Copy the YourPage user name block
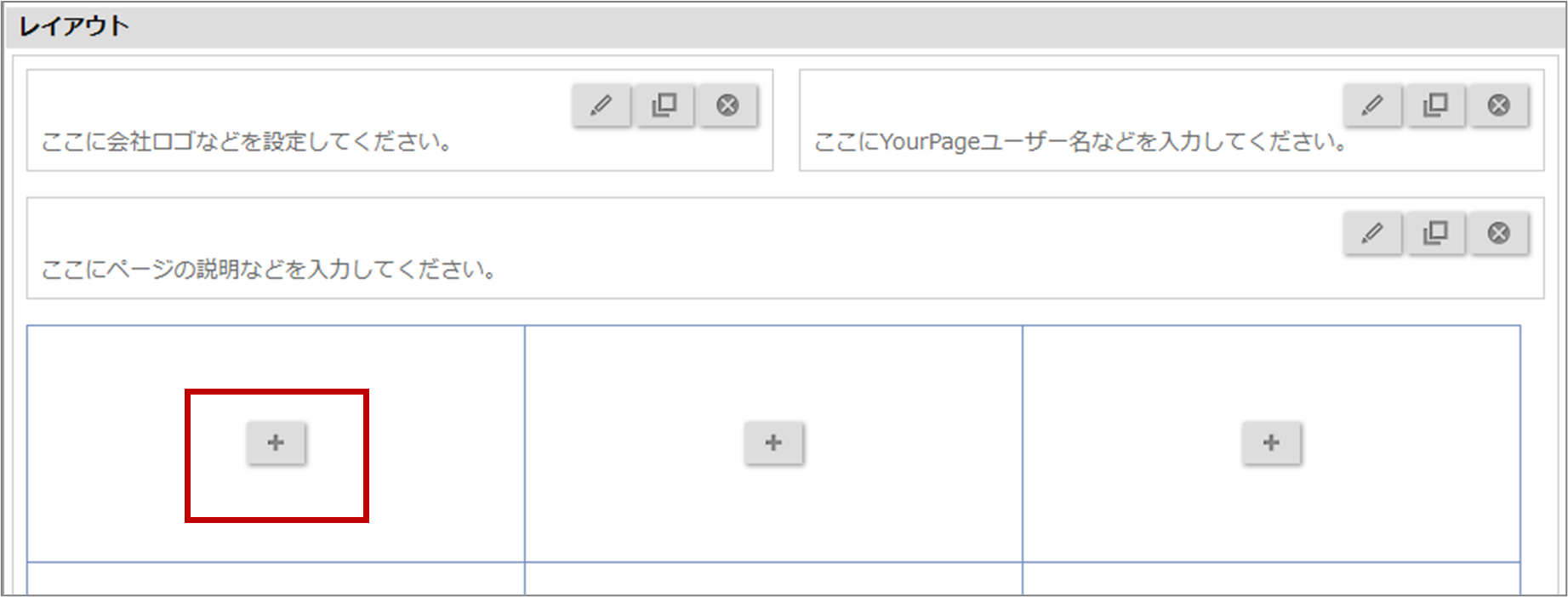The height and width of the screenshot is (597, 1568). coord(1435,105)
